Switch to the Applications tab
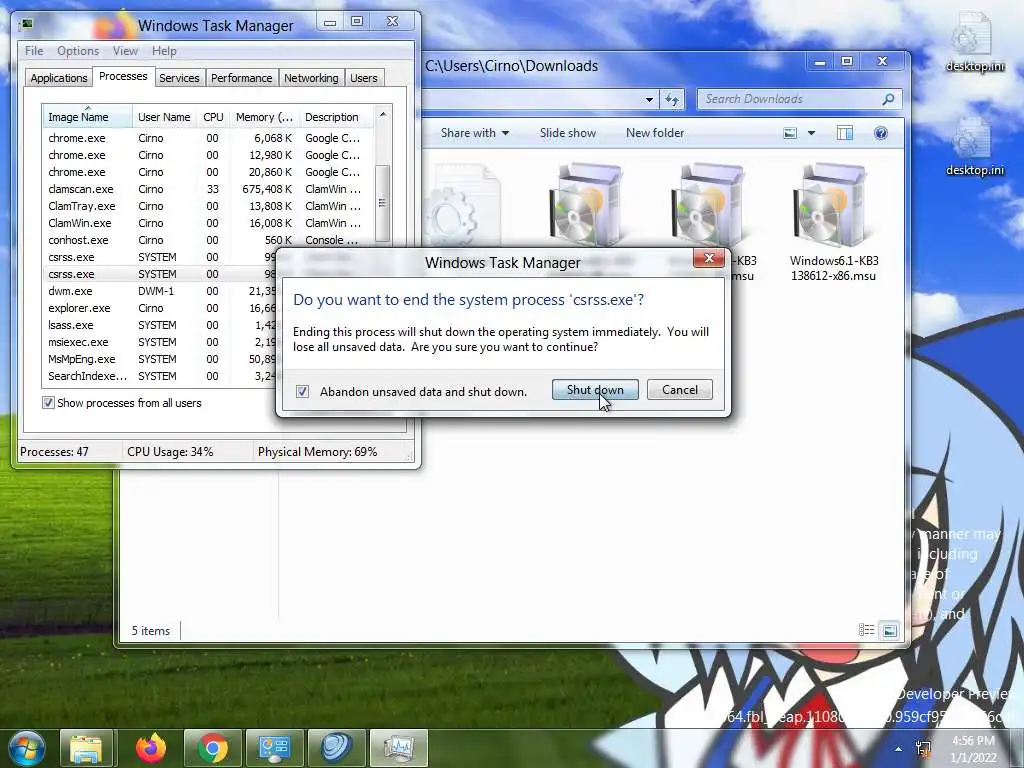Viewport: 1024px width, 768px height. click(x=59, y=78)
